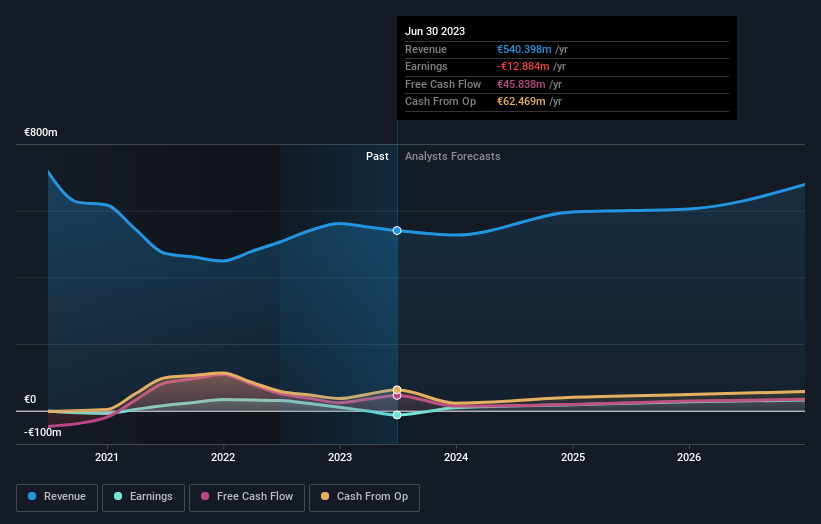The width and height of the screenshot is (821, 524).
Task: Click the €800m y-axis label
Action: click(x=41, y=132)
